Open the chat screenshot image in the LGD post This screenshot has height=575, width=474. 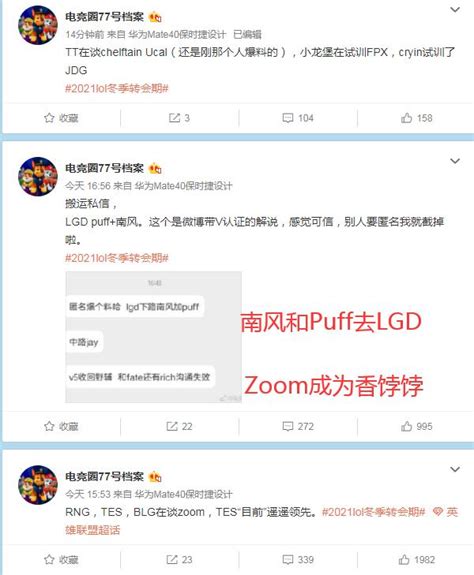(153, 337)
